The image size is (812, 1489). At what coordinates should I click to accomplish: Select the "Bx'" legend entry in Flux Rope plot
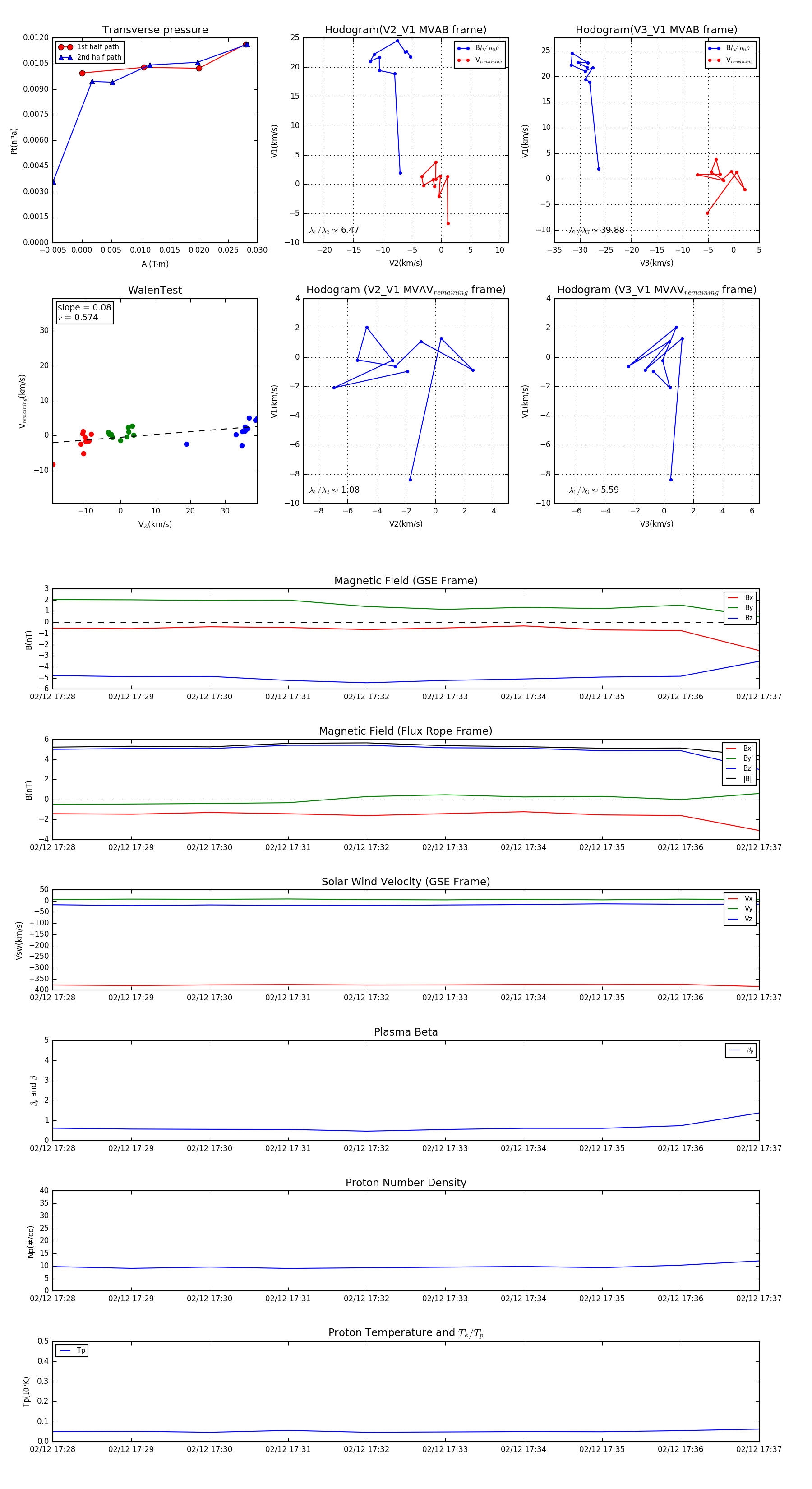pos(739,749)
